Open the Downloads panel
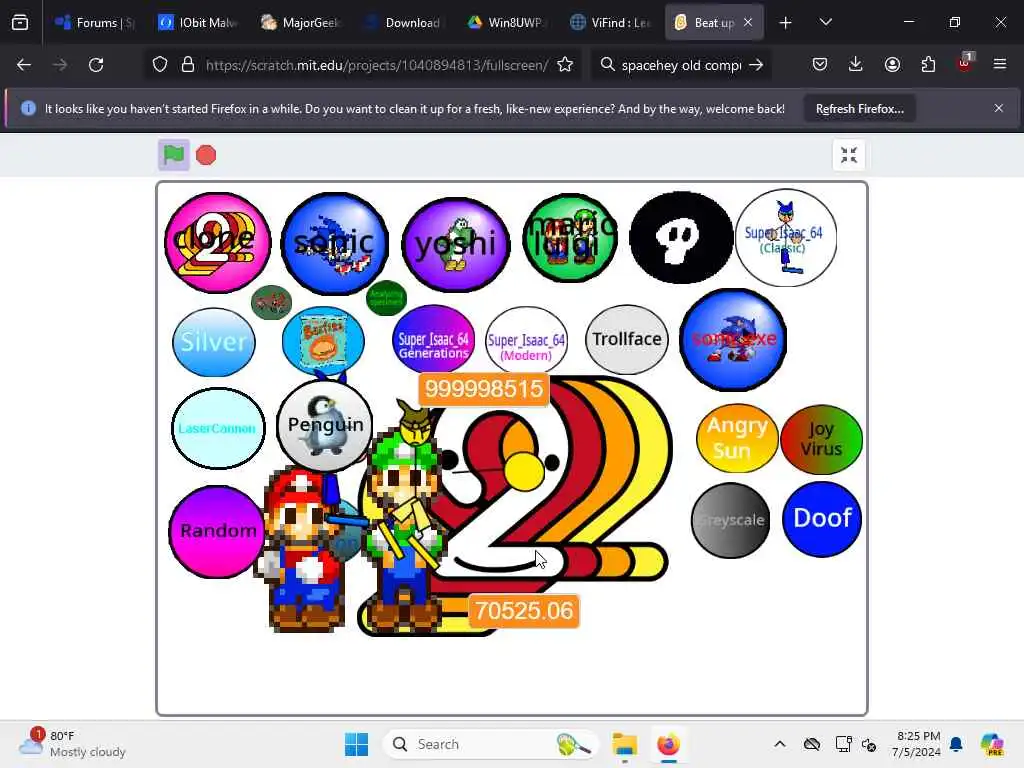 [856, 65]
